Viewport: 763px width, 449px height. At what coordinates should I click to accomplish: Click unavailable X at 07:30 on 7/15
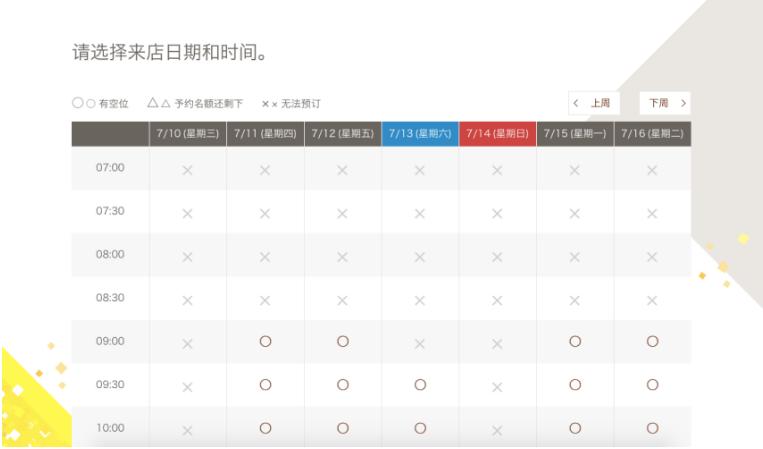click(x=575, y=214)
